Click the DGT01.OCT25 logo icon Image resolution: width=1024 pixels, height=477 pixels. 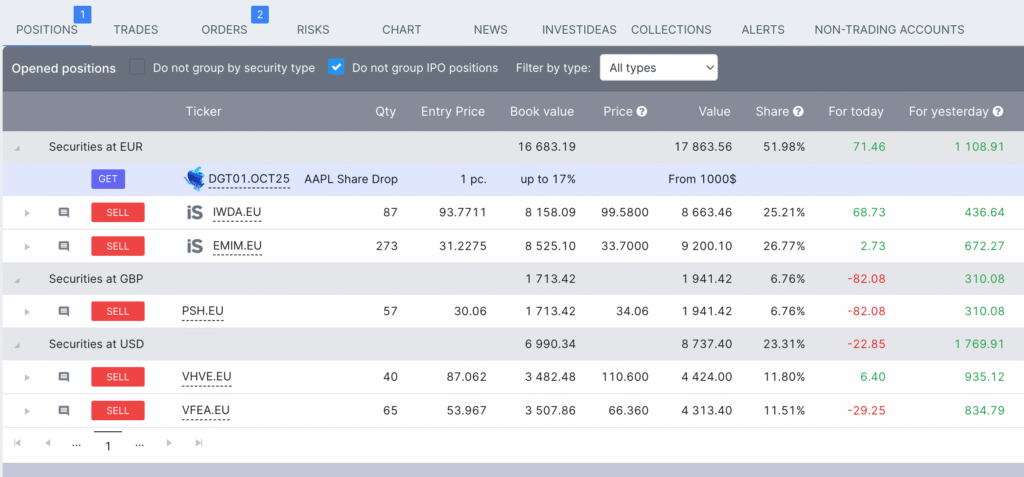195,179
